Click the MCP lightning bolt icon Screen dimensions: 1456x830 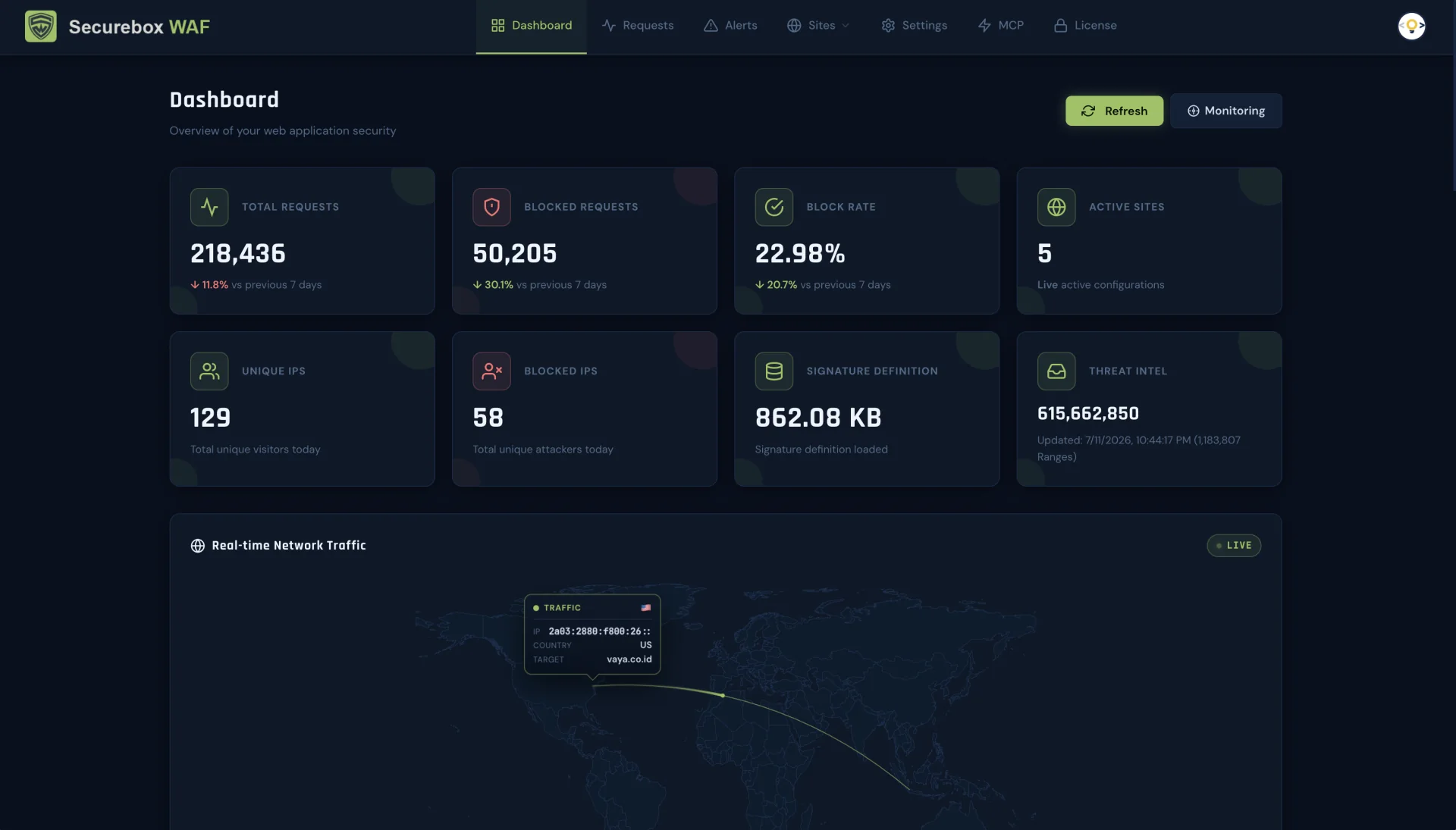pos(984,26)
